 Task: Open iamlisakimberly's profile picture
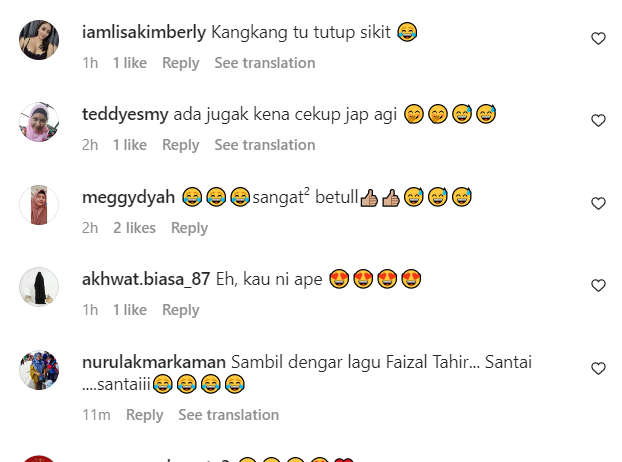tap(39, 40)
